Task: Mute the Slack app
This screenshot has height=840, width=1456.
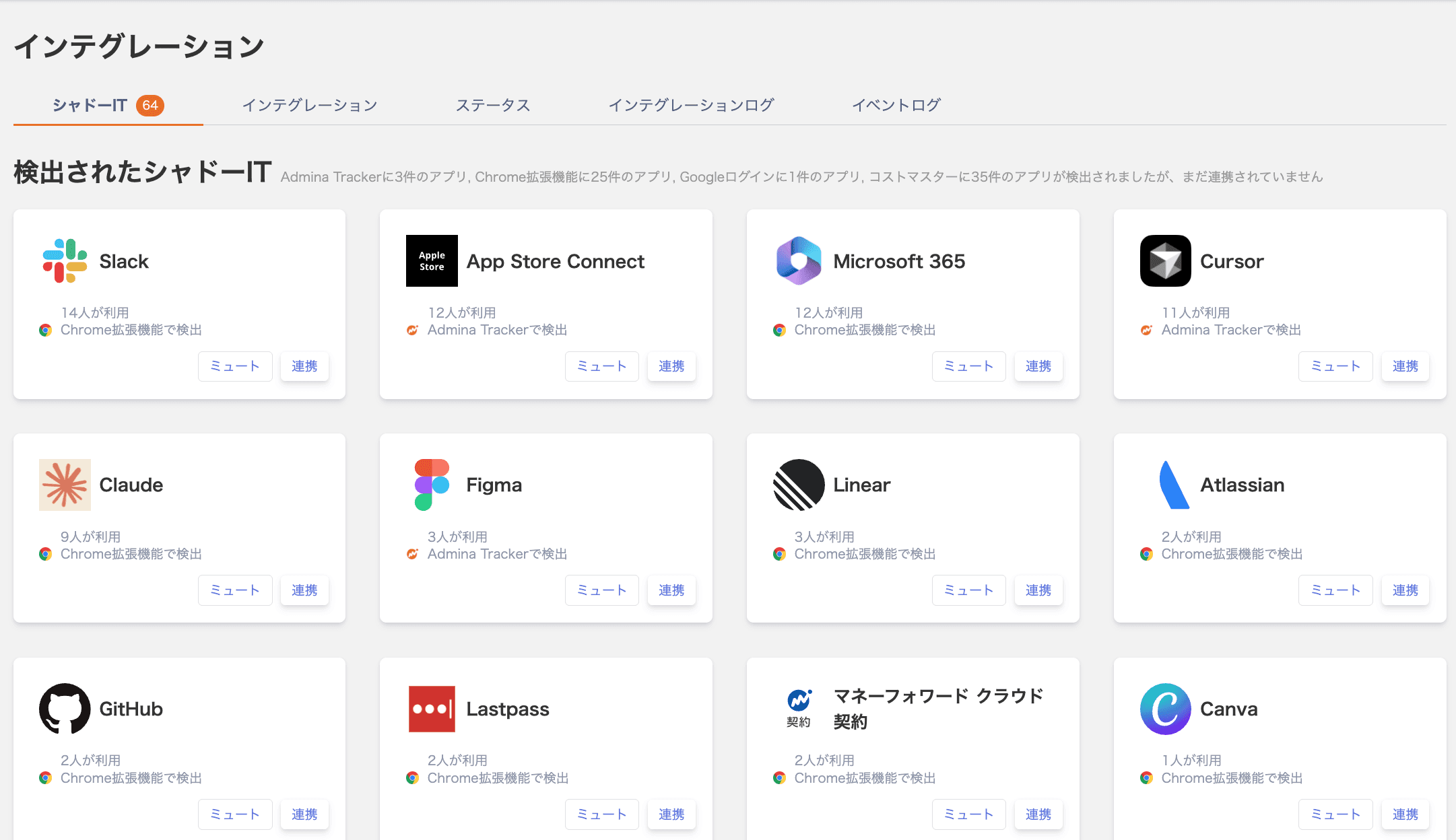Action: [235, 366]
